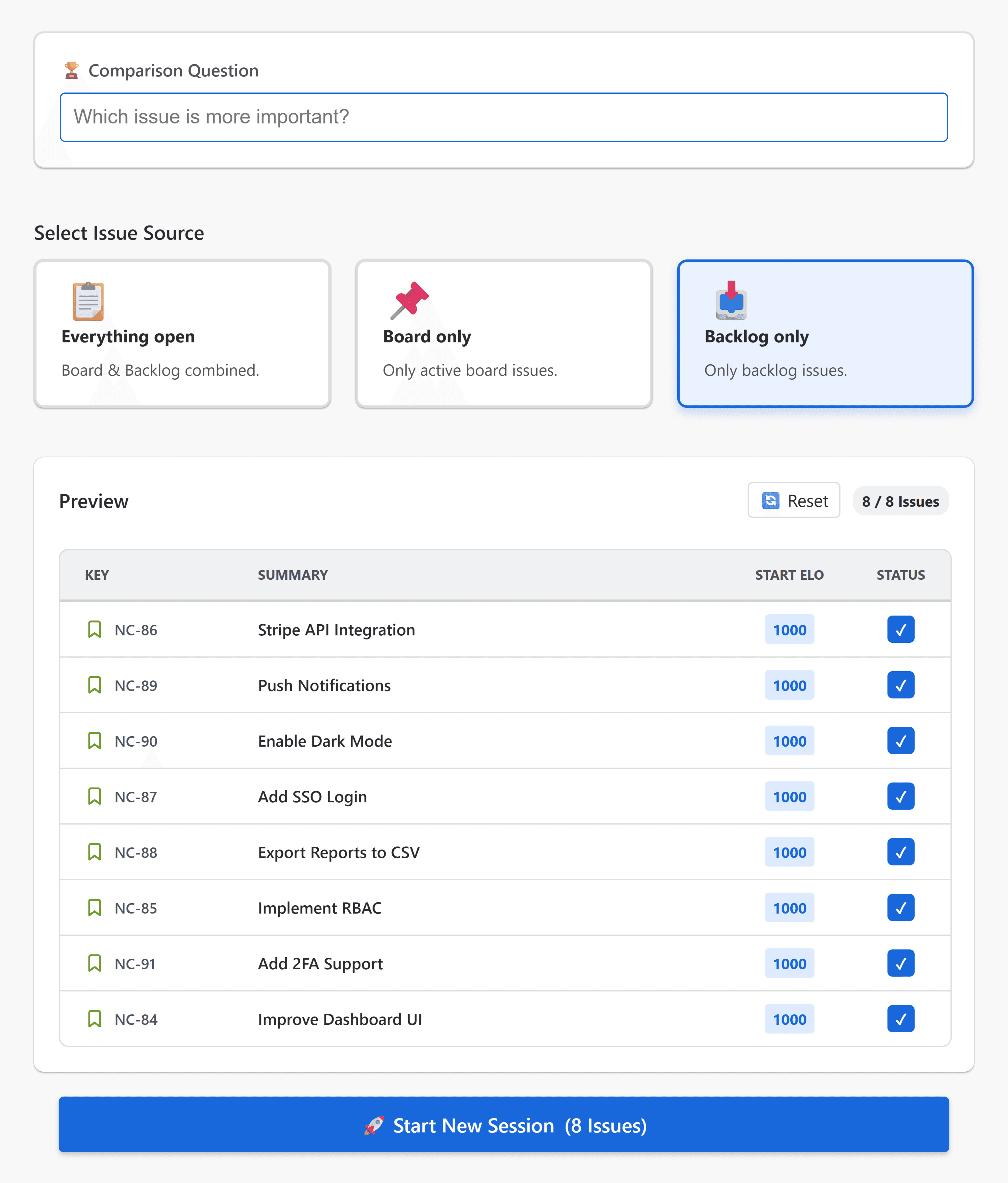This screenshot has width=1008, height=1183.
Task: Toggle the Add 2FA Support checkbox
Action: tap(901, 963)
